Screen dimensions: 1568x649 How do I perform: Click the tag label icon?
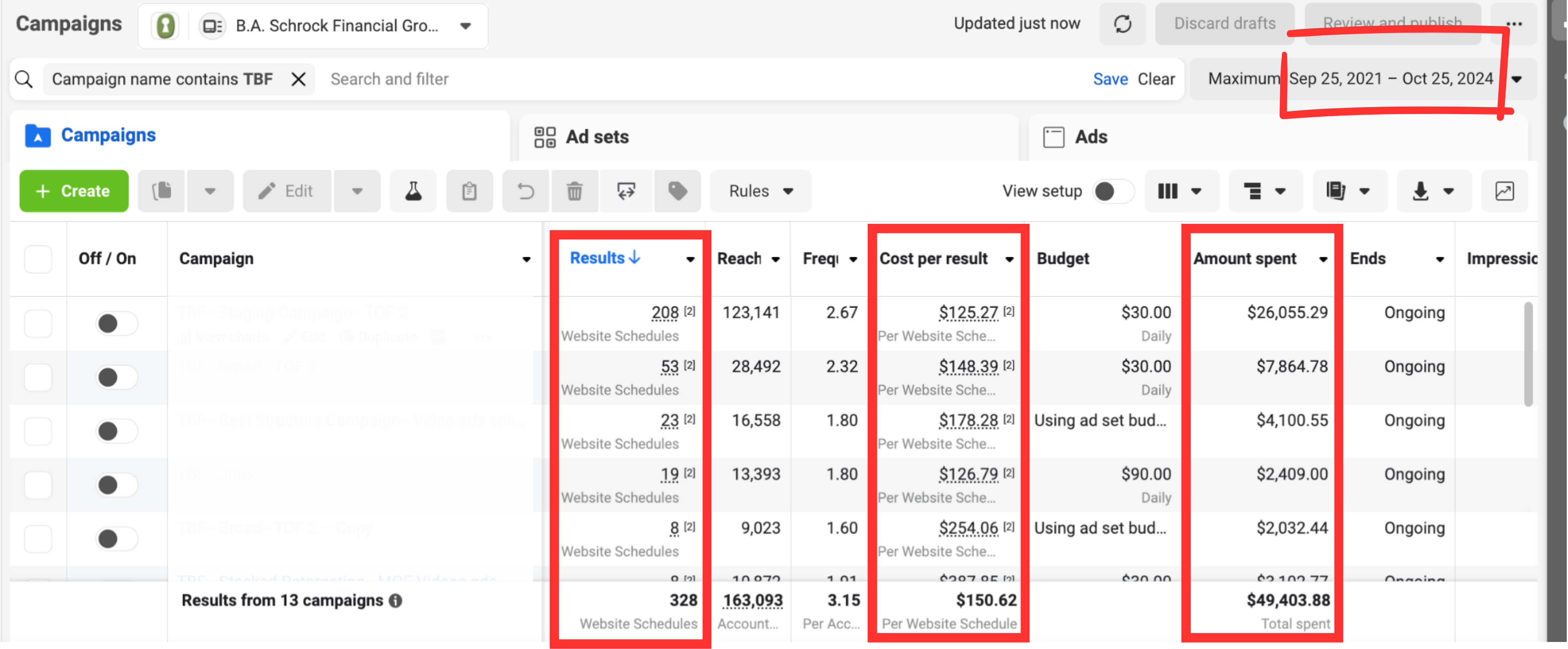click(x=677, y=191)
